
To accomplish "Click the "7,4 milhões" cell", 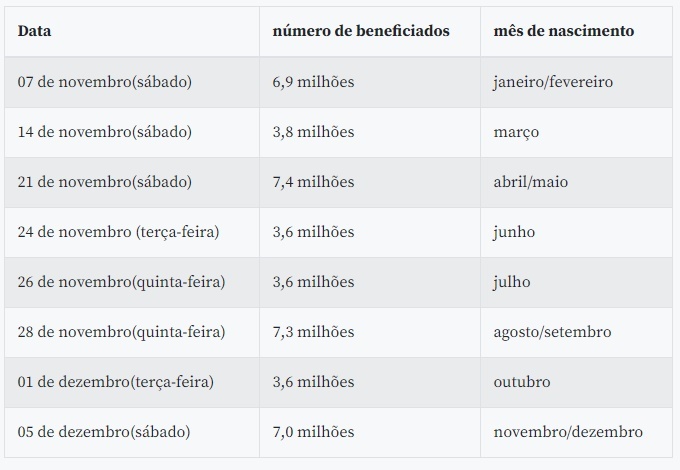I will [313, 182].
